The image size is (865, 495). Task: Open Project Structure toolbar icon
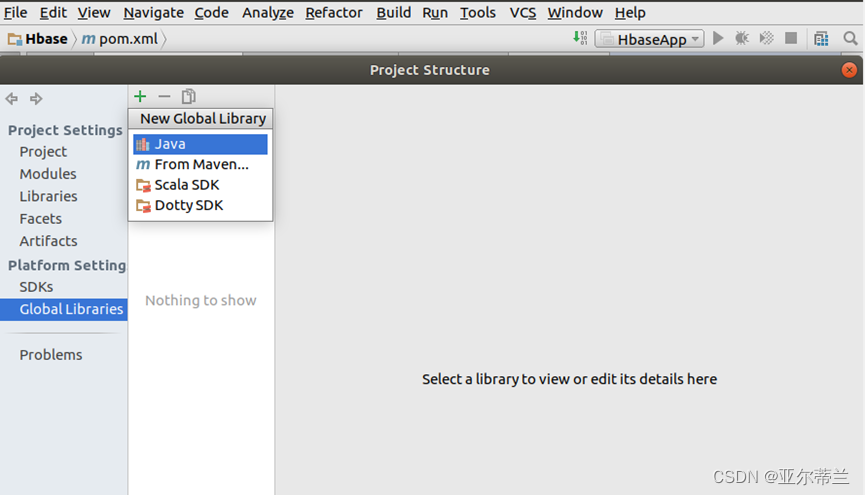click(x=821, y=39)
